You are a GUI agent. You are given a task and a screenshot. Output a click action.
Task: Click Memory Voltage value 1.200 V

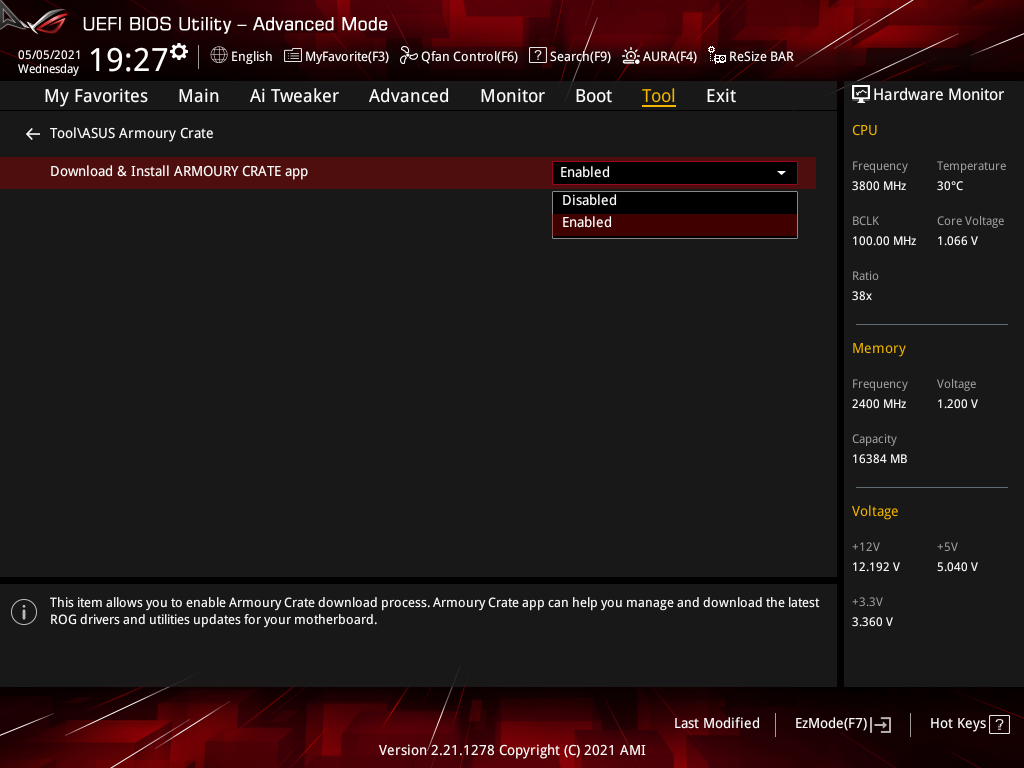click(957, 404)
